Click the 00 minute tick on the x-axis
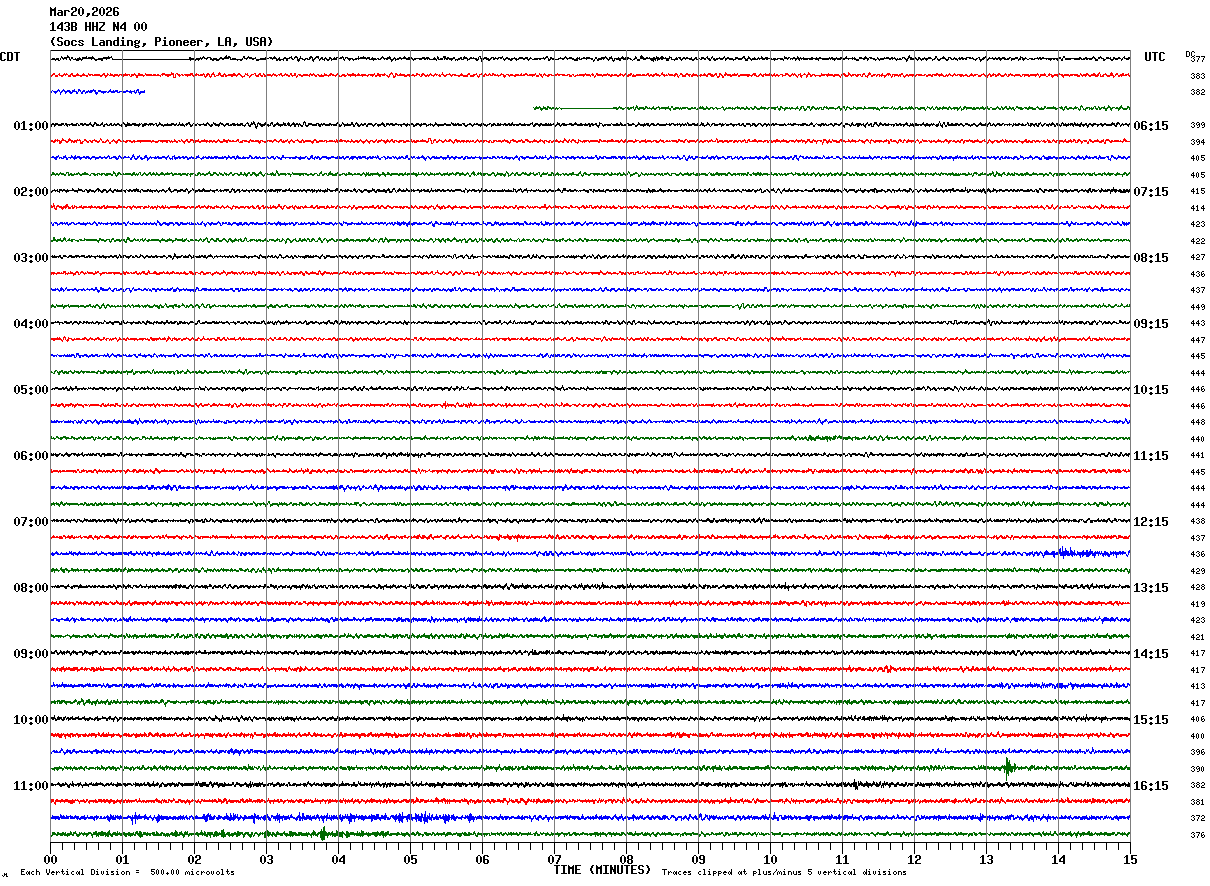1210x886 pixels. click(50, 860)
